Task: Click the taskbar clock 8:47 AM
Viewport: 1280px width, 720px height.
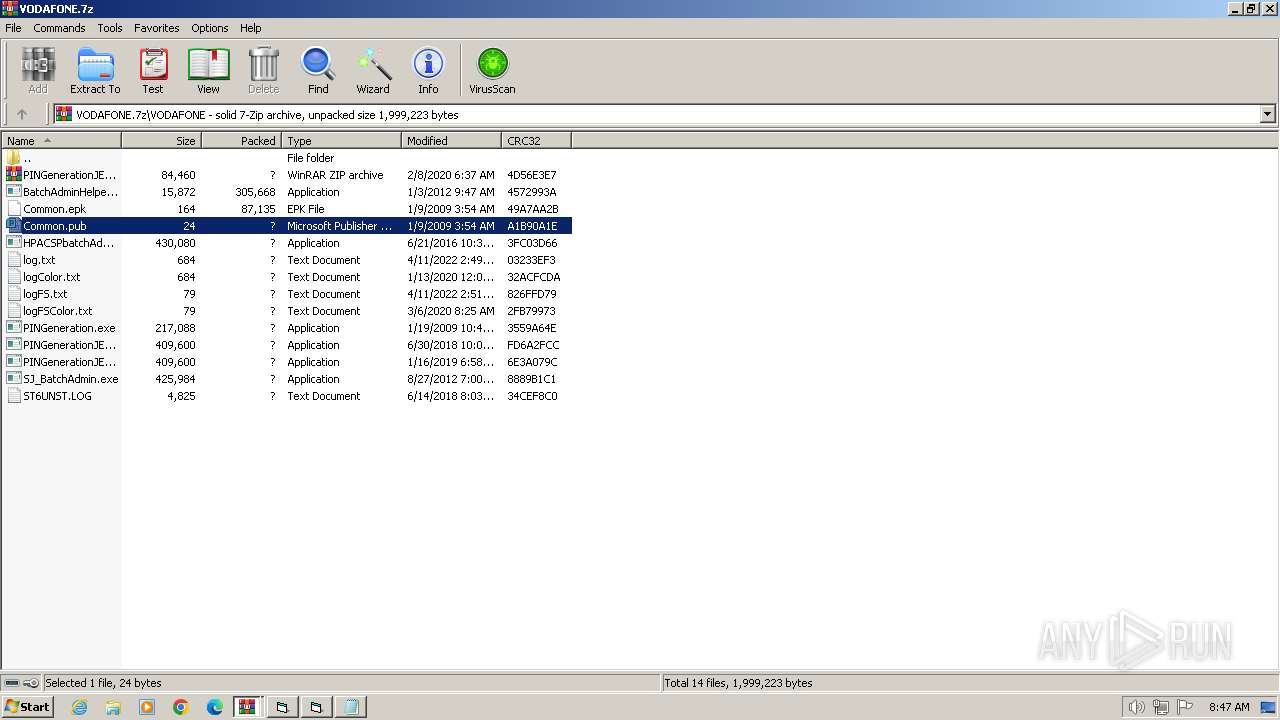Action: (1229, 707)
